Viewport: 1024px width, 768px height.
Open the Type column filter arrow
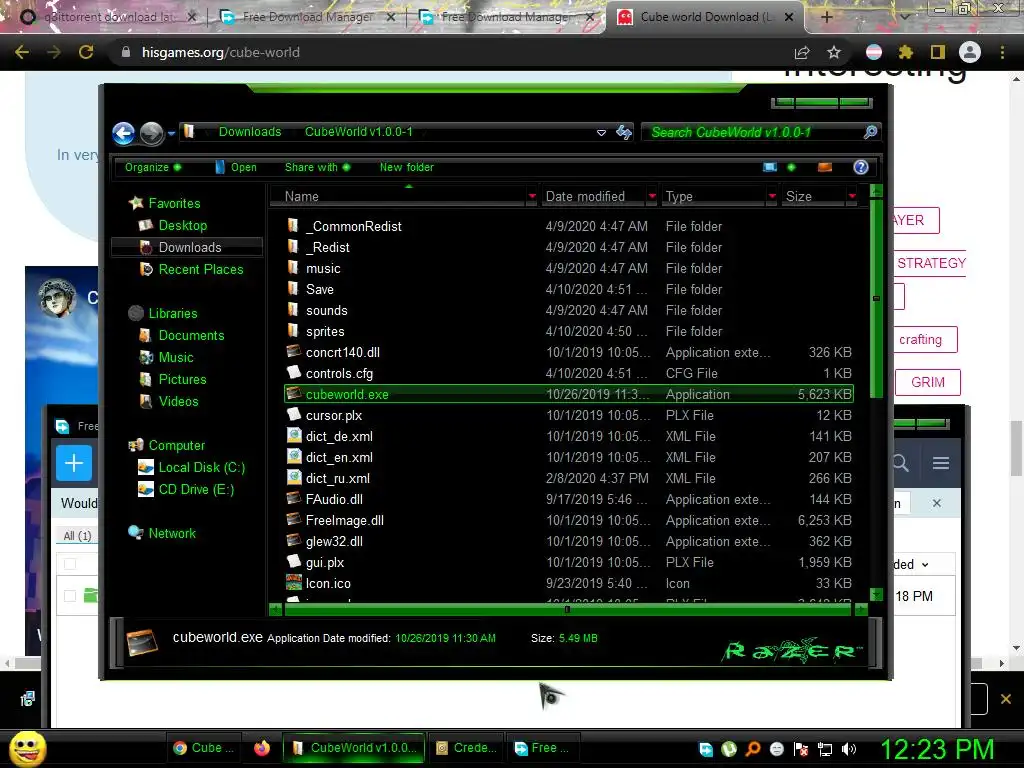(x=772, y=196)
